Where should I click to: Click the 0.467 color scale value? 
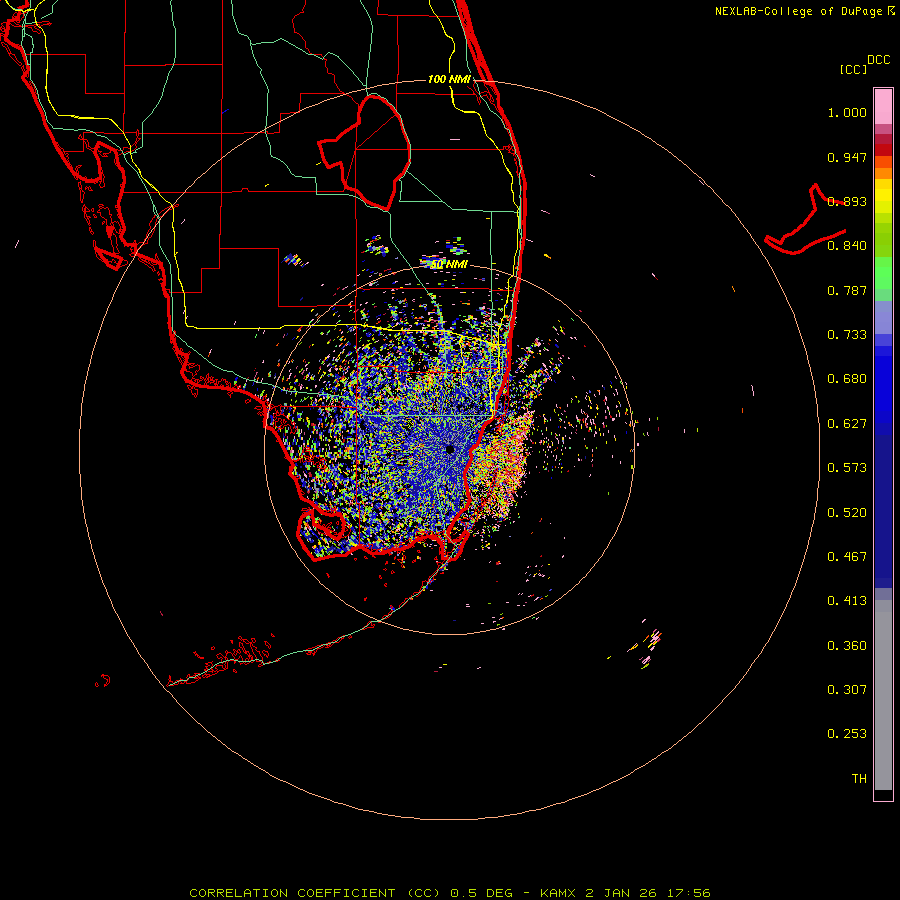click(847, 557)
